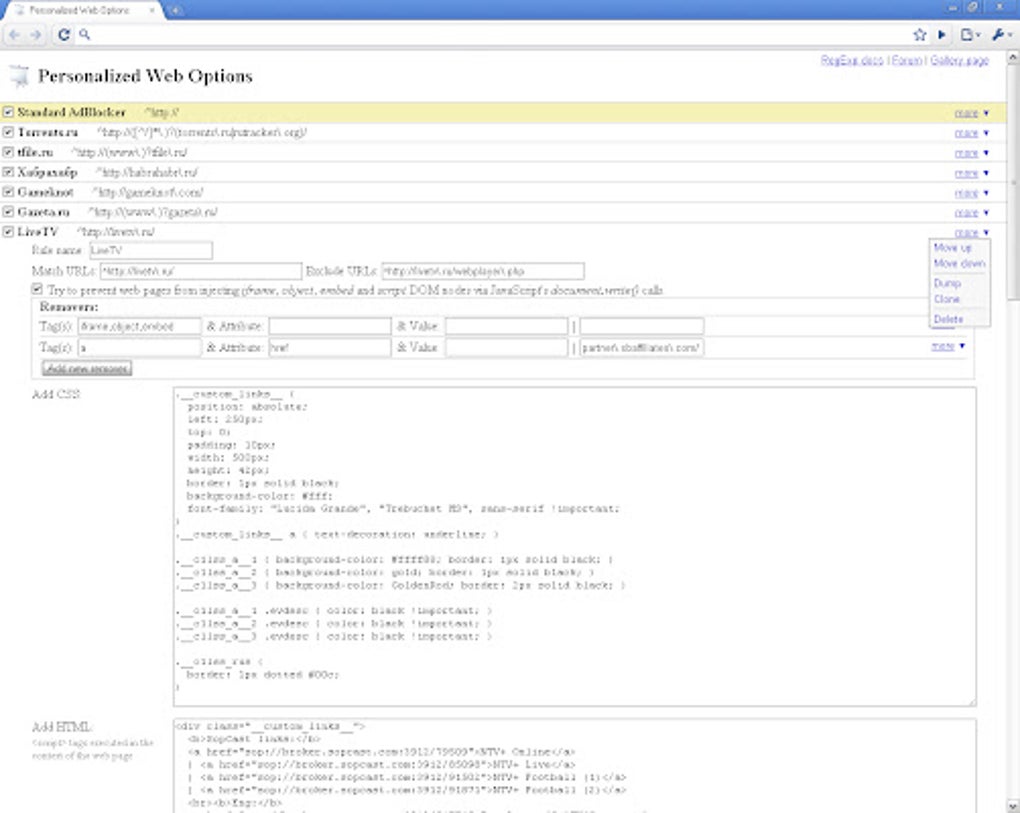The image size is (1020, 813).
Task: Click the back navigation arrow
Action: point(13,35)
